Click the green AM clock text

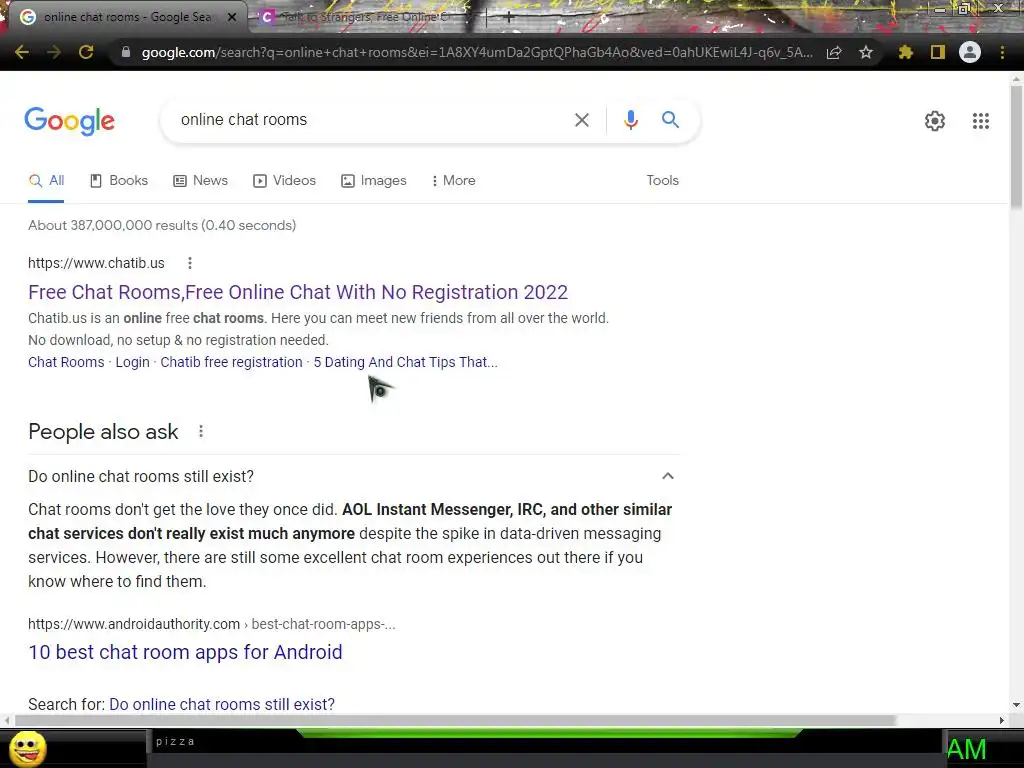967,749
